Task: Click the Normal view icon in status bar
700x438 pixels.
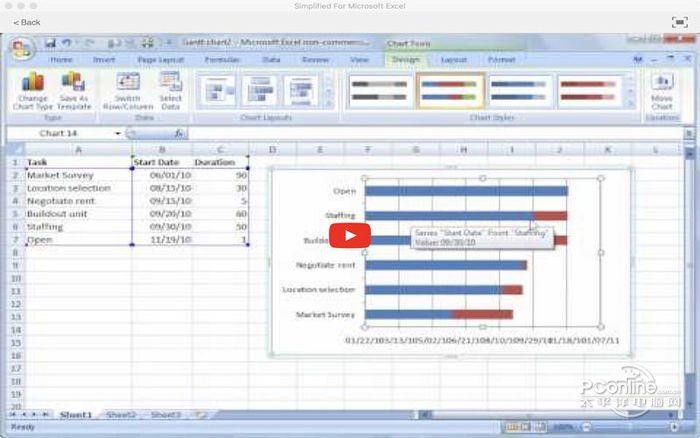Action: coord(511,427)
